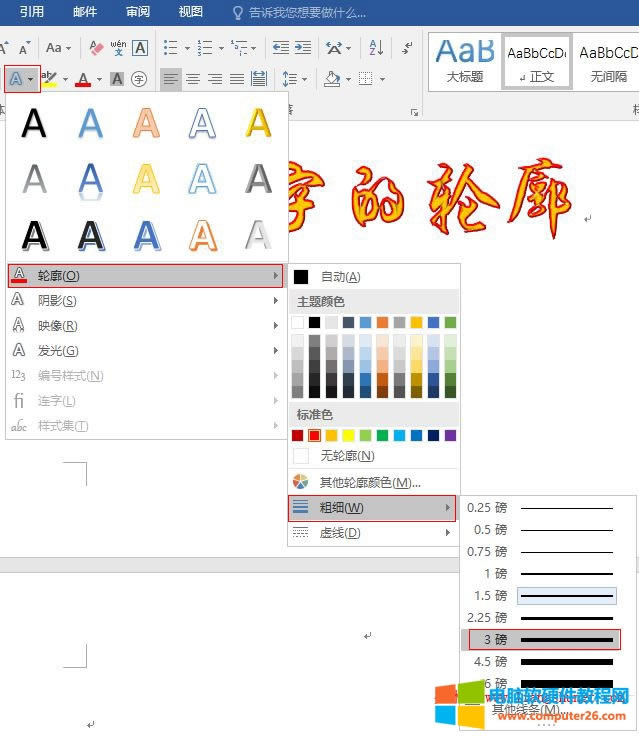Pick the yellow standard color swatch
The height and width of the screenshot is (736, 639).
pyautogui.click(x=350, y=436)
